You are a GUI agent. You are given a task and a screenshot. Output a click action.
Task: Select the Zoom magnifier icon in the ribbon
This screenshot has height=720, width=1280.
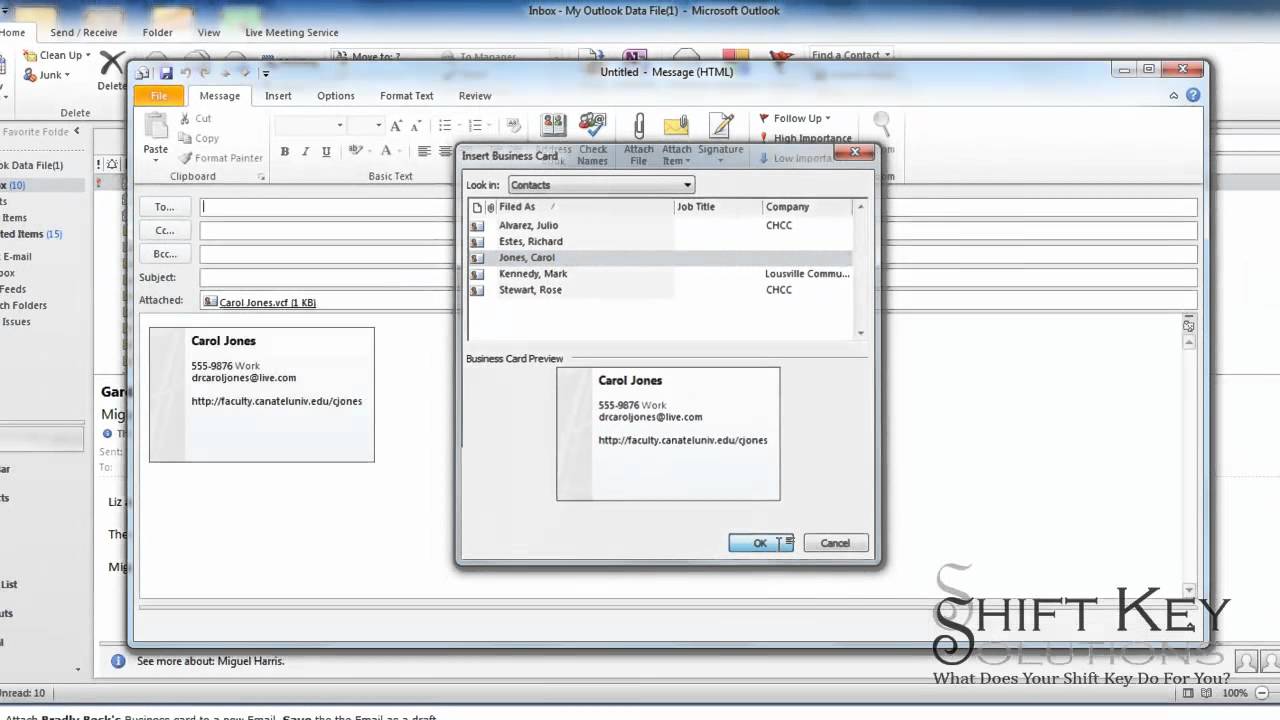coord(882,125)
